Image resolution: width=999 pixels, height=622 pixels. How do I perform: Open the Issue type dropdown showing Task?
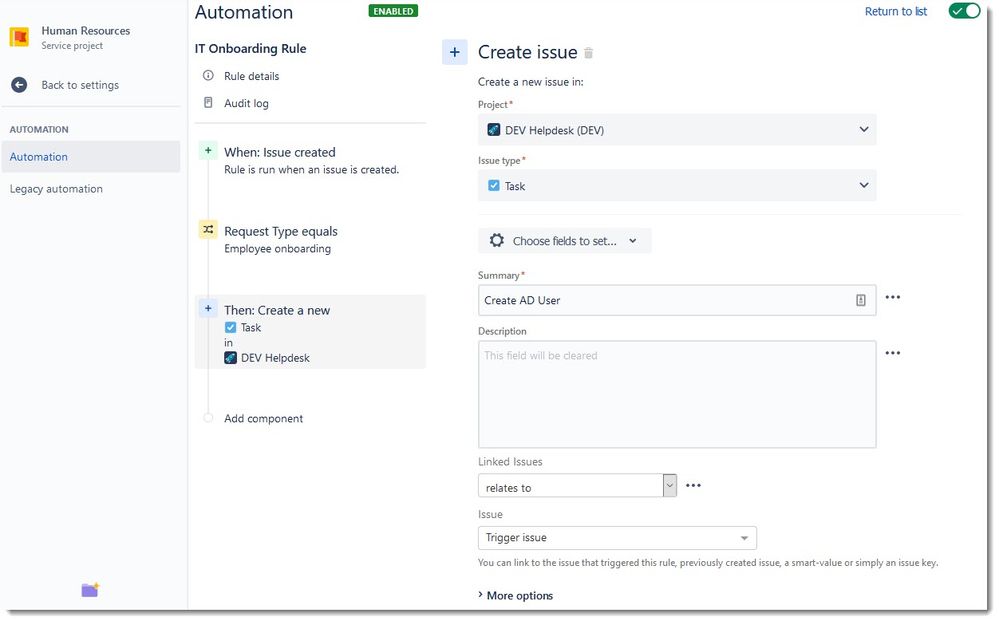pos(677,185)
